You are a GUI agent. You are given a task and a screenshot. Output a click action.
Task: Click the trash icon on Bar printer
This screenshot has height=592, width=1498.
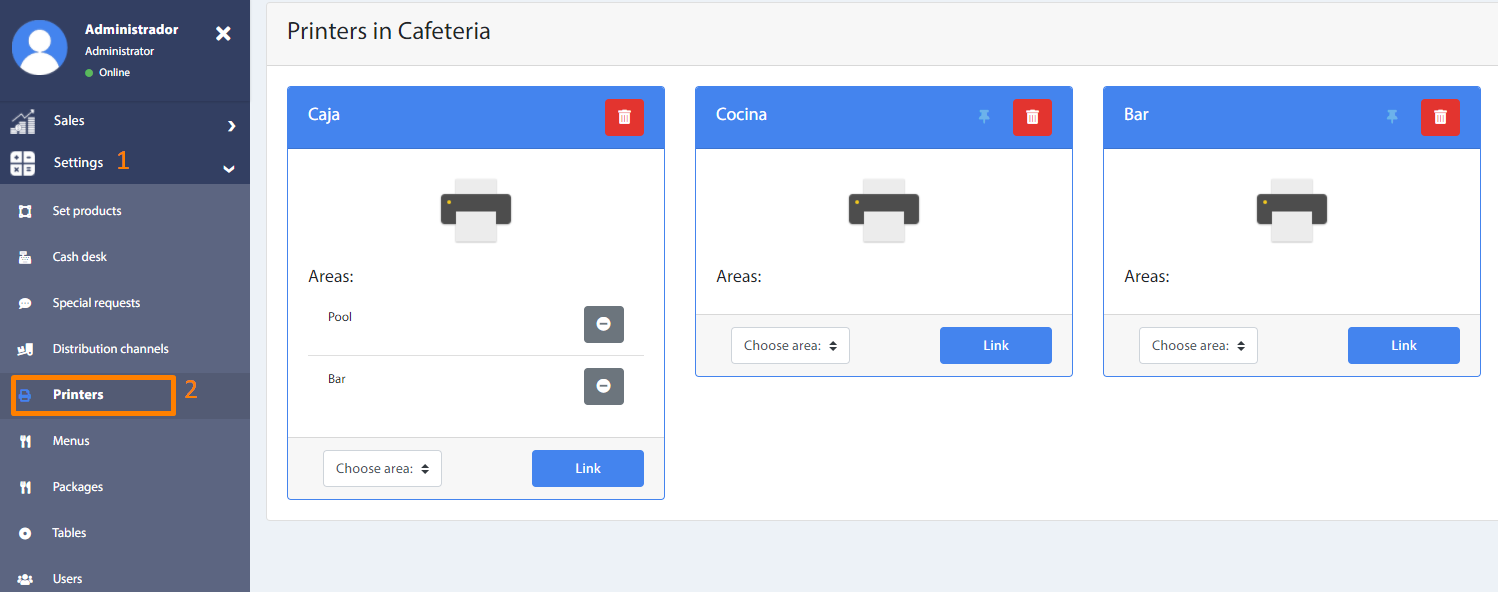click(1440, 117)
